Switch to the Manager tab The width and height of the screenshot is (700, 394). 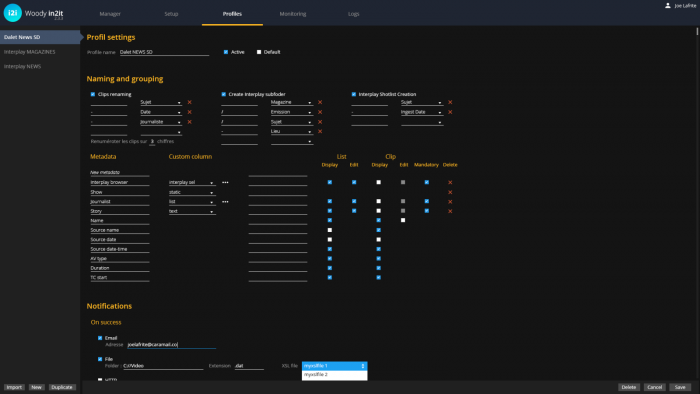(110, 14)
